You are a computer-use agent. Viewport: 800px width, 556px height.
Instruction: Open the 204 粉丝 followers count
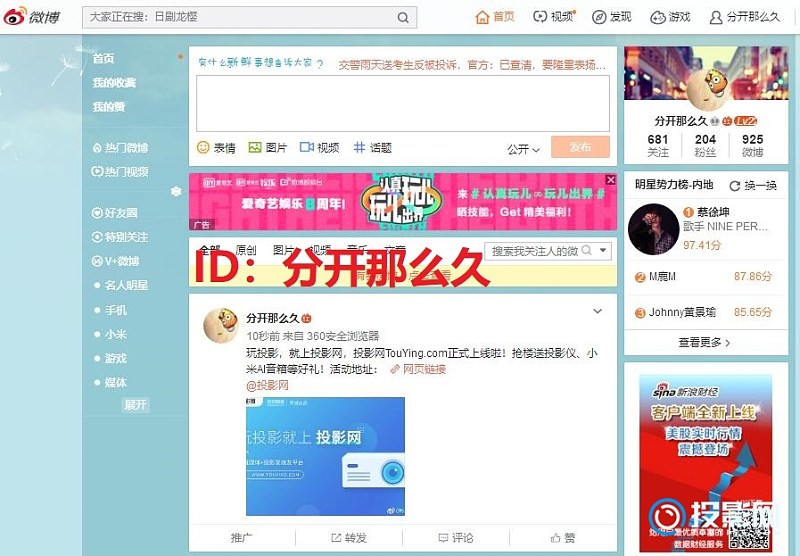click(x=705, y=145)
